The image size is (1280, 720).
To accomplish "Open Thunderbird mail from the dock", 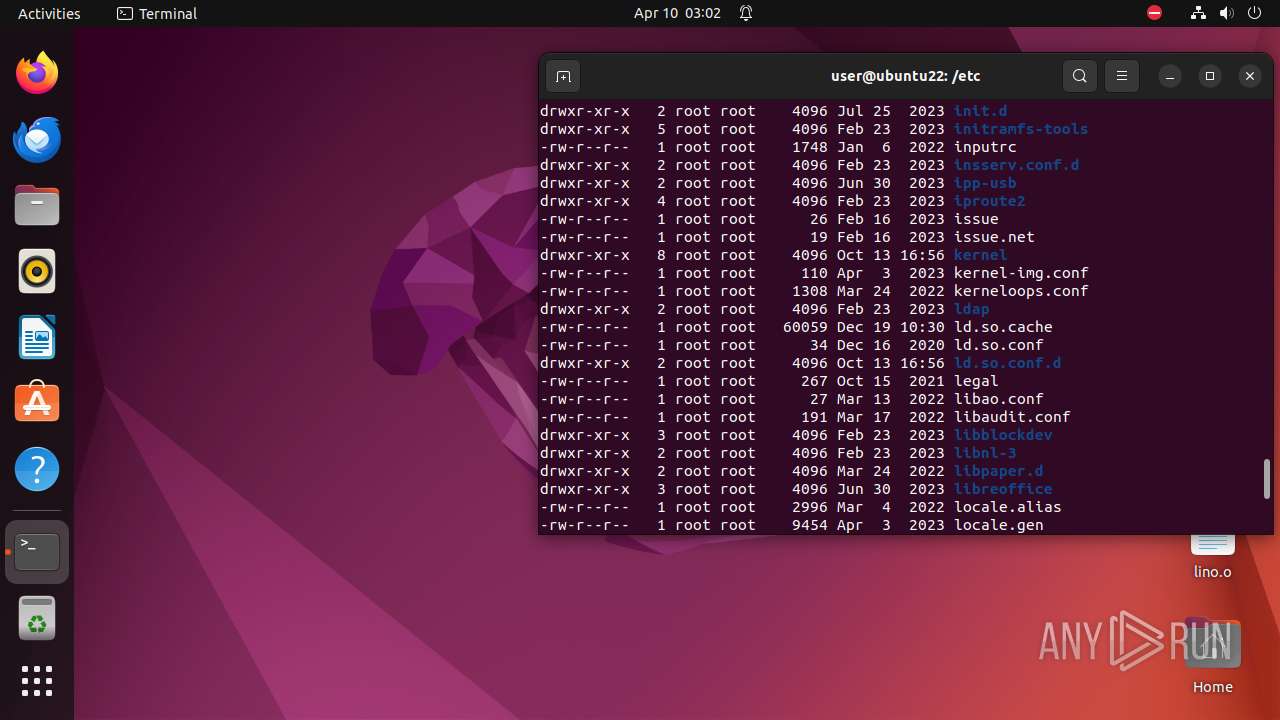I will point(37,139).
